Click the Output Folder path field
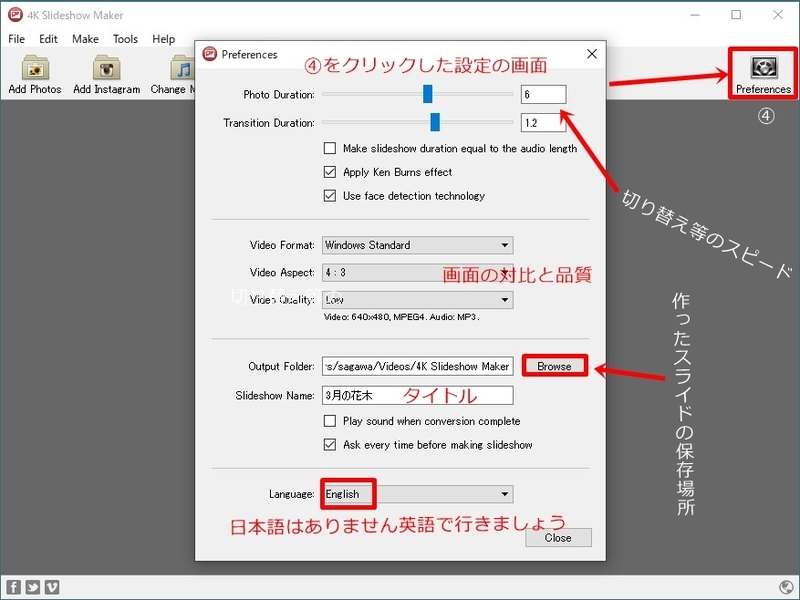The image size is (800, 600). coord(417,366)
